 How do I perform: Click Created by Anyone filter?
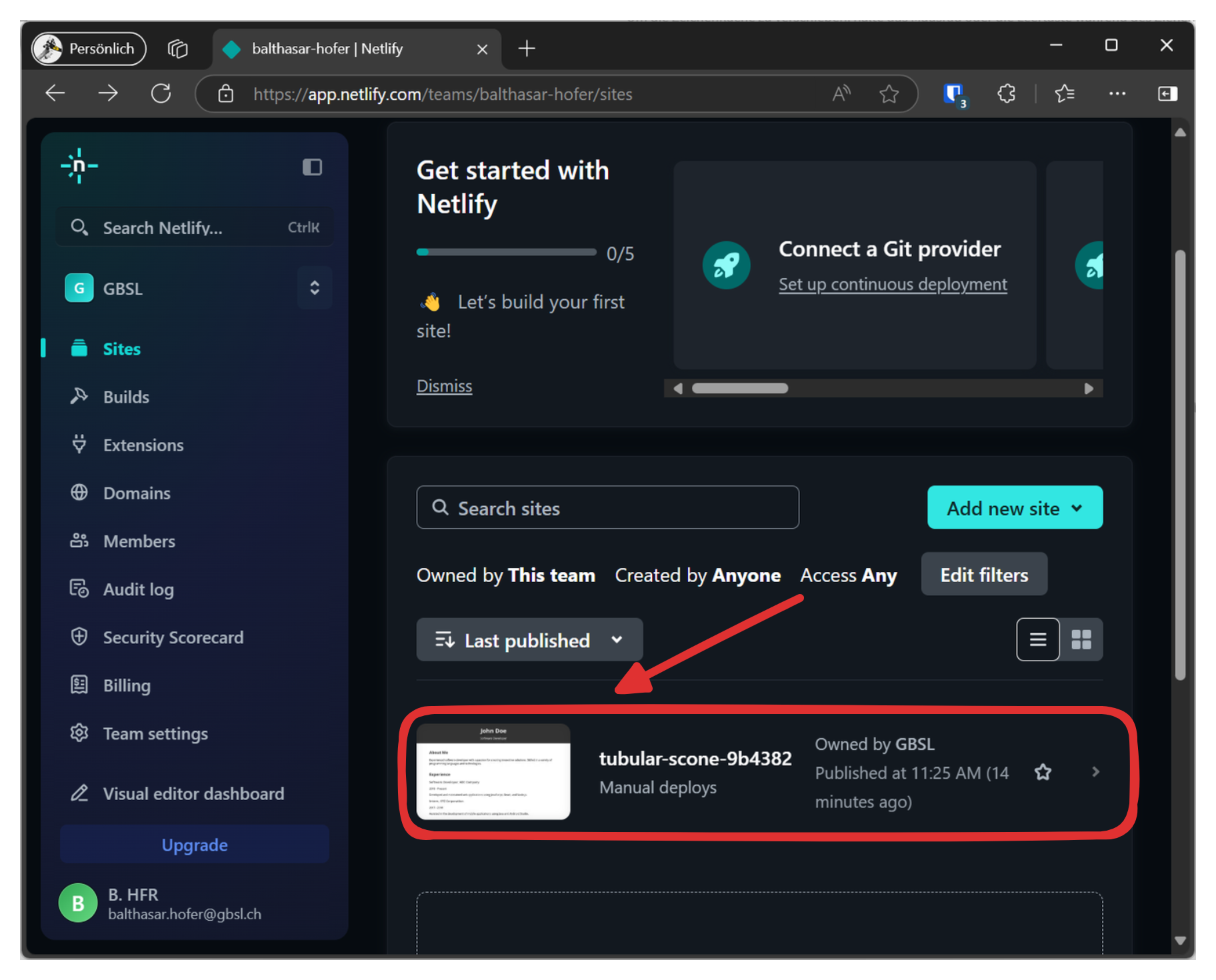pyautogui.click(x=697, y=575)
